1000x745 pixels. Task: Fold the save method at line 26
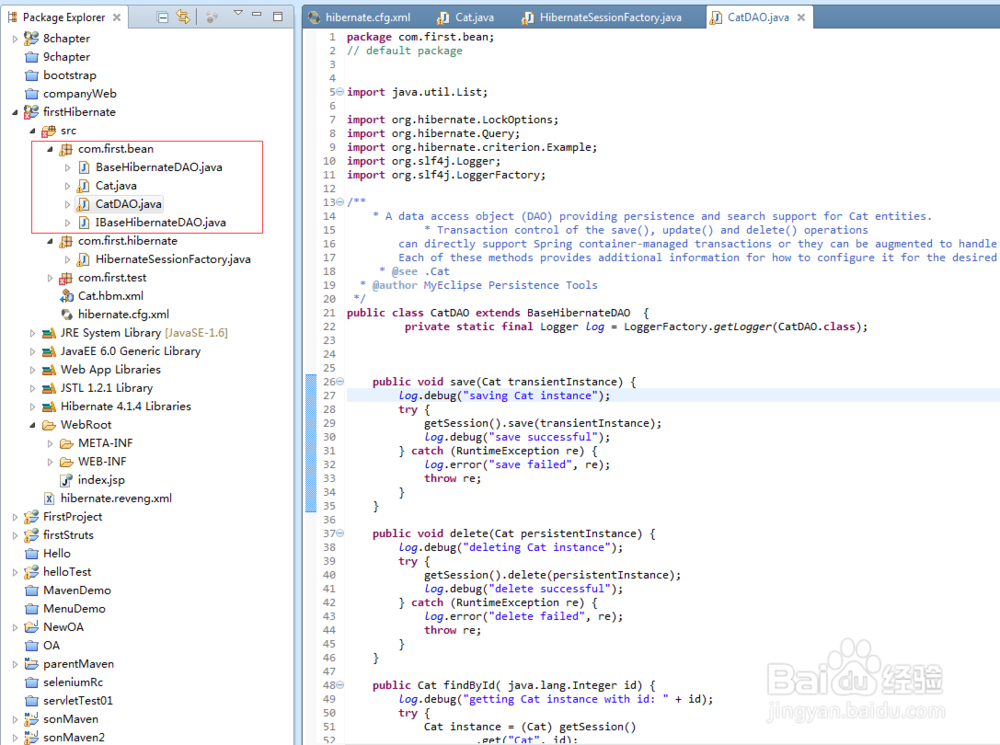(340, 381)
